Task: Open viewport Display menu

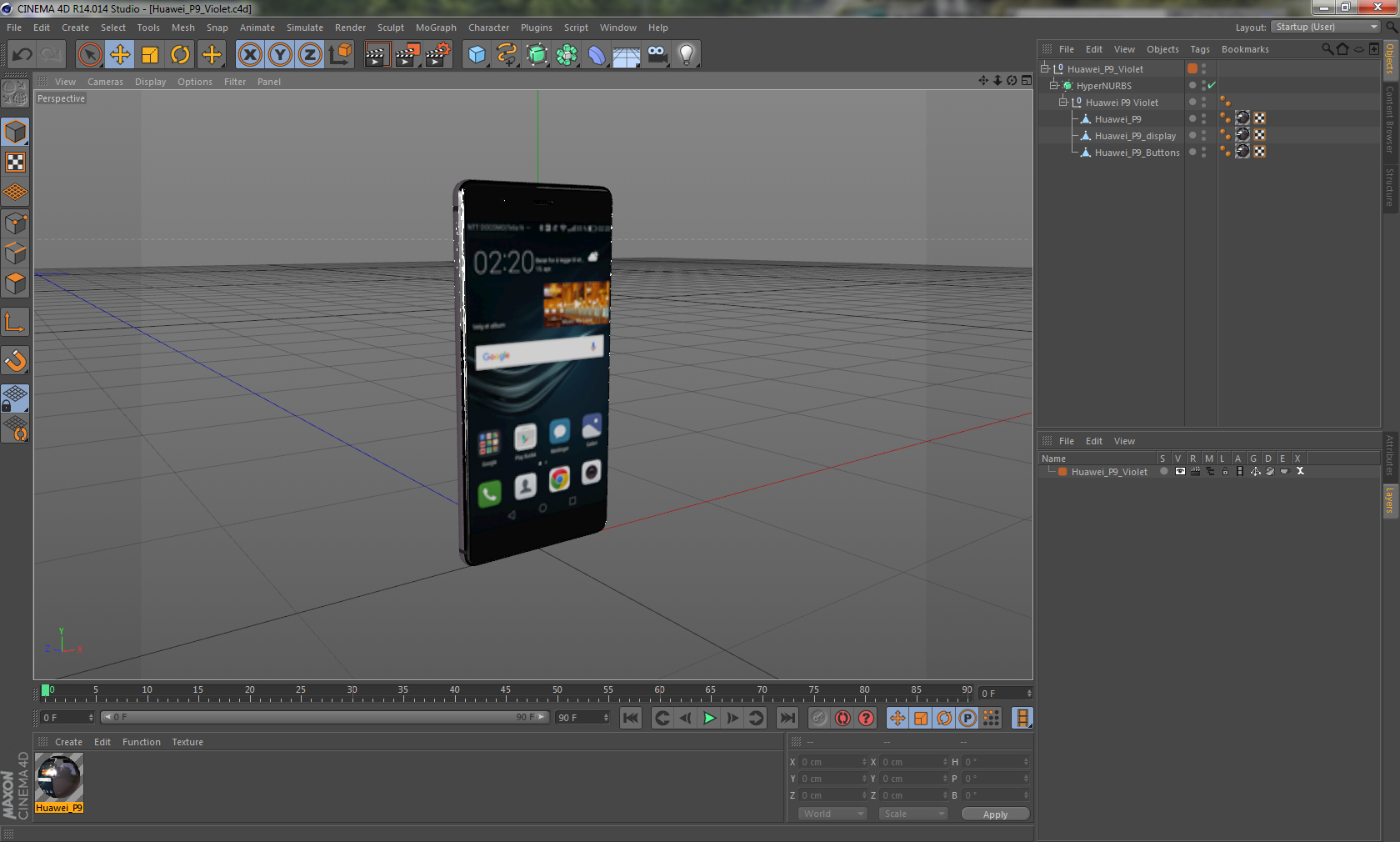Action: coord(150,82)
